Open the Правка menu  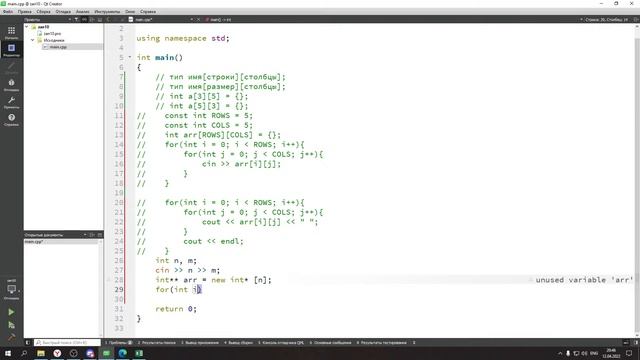click(x=24, y=11)
